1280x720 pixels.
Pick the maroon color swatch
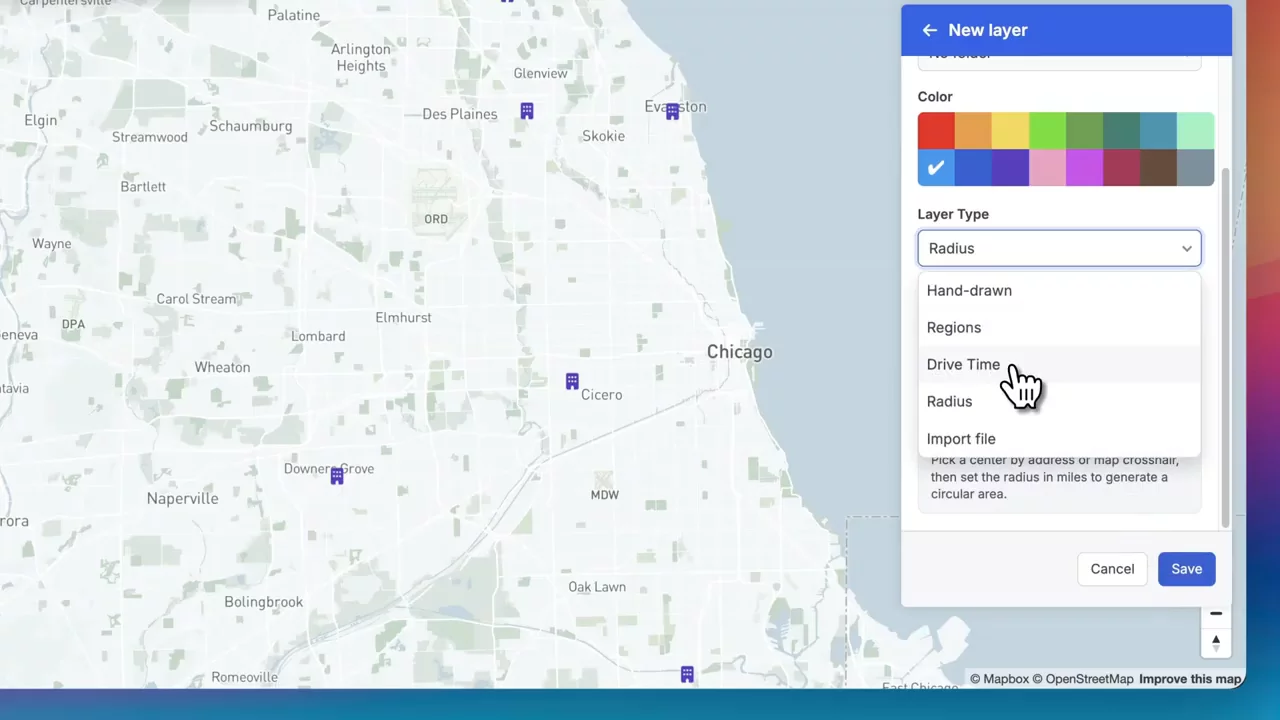(1121, 168)
